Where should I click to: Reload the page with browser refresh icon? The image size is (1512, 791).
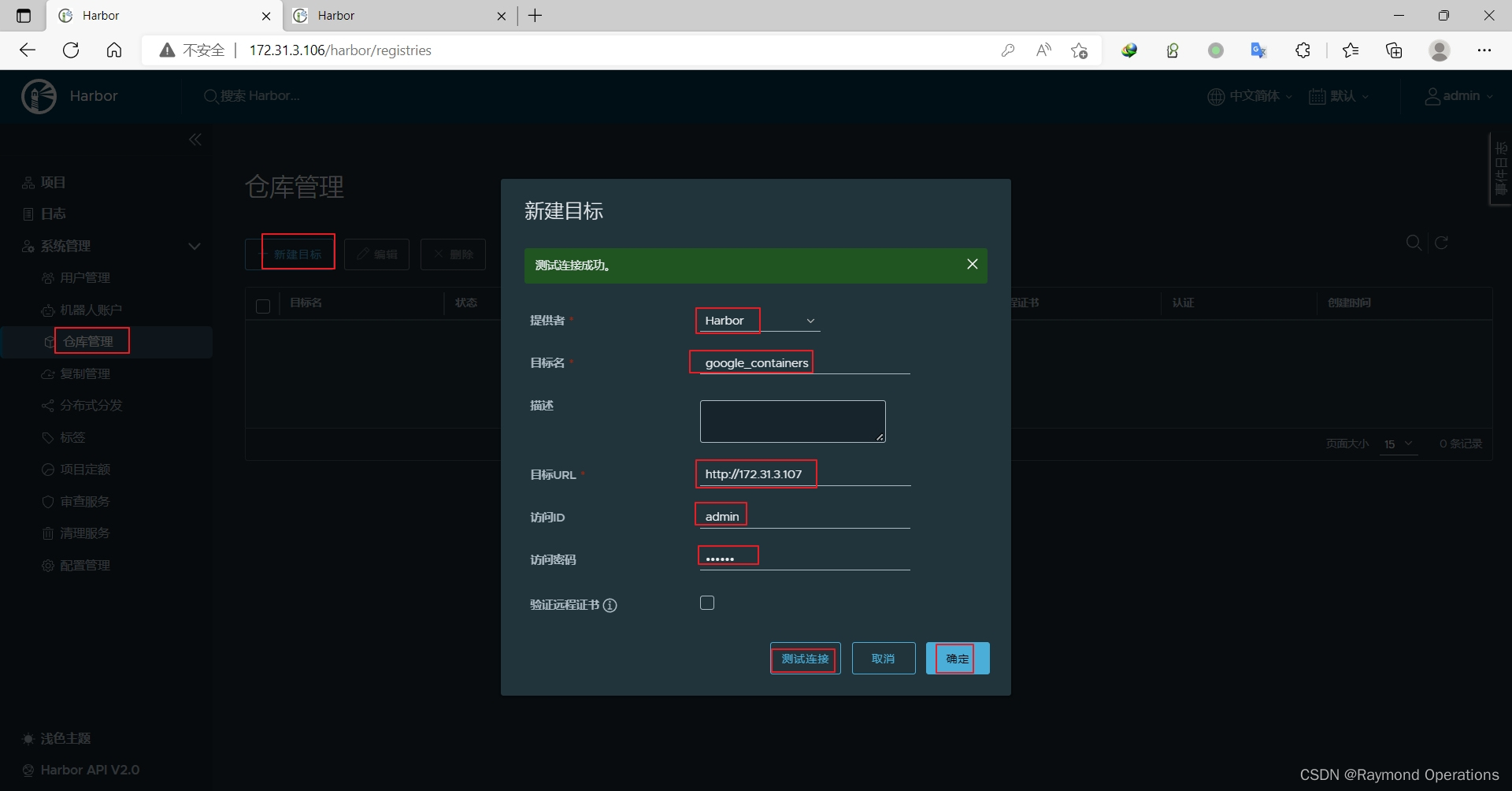pos(71,50)
